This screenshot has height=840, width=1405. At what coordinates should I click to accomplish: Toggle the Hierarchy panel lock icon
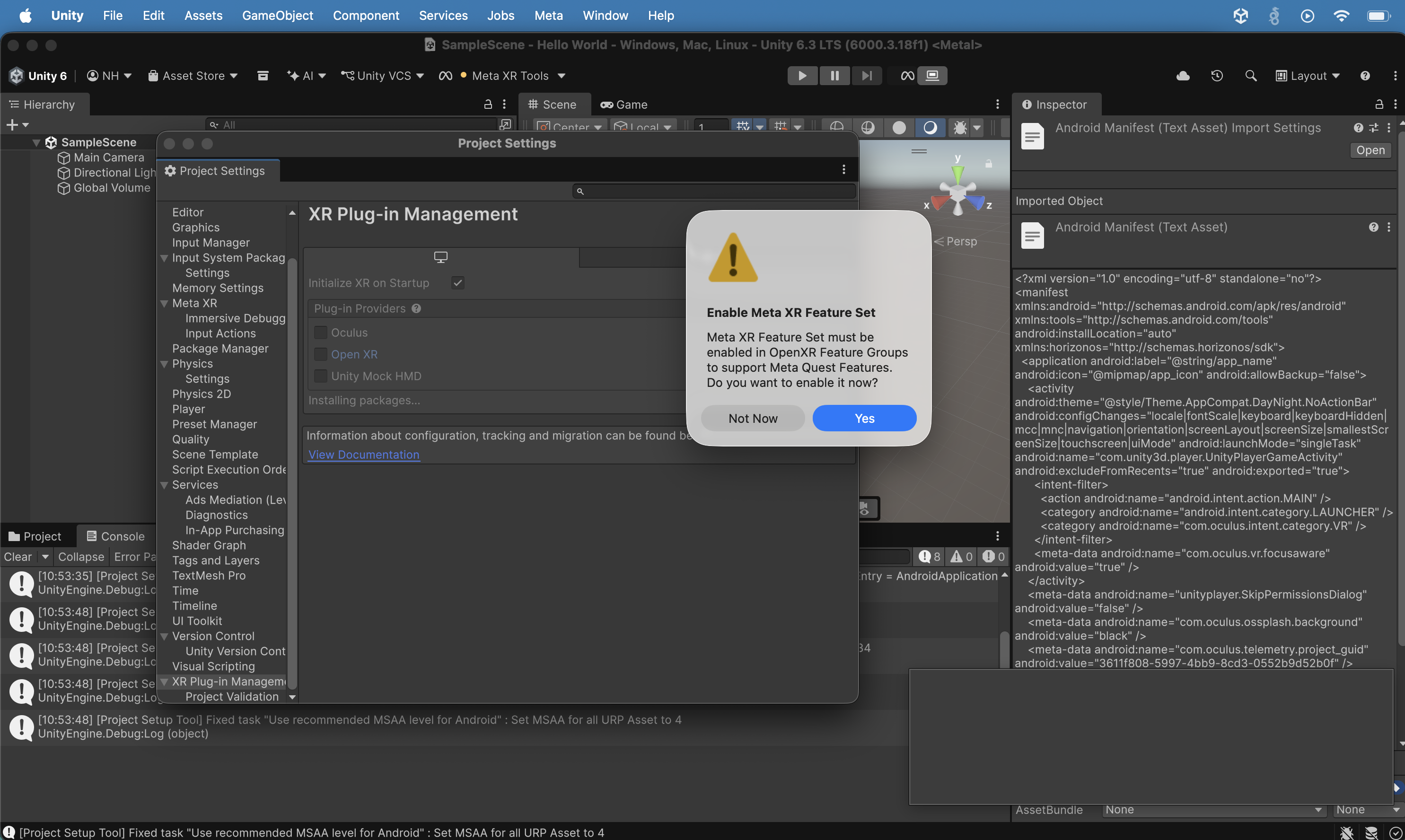tap(487, 104)
